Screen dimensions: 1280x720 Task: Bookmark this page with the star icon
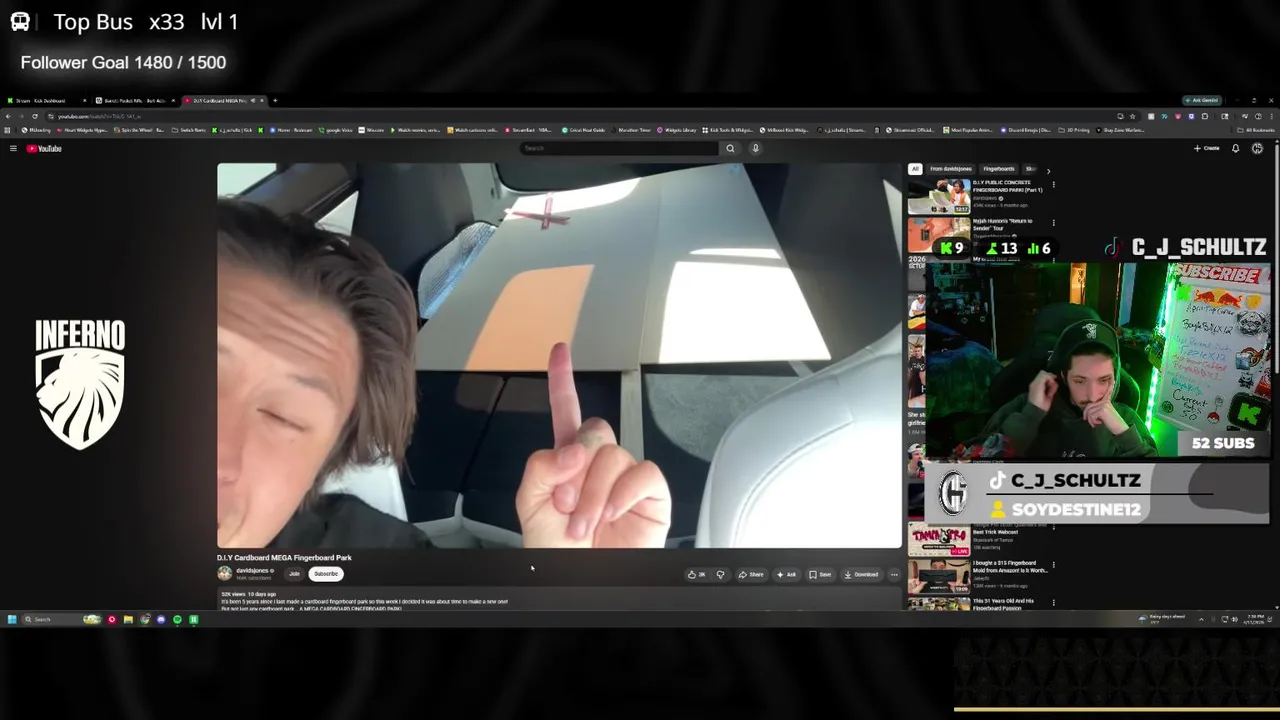pyautogui.click(x=1132, y=116)
